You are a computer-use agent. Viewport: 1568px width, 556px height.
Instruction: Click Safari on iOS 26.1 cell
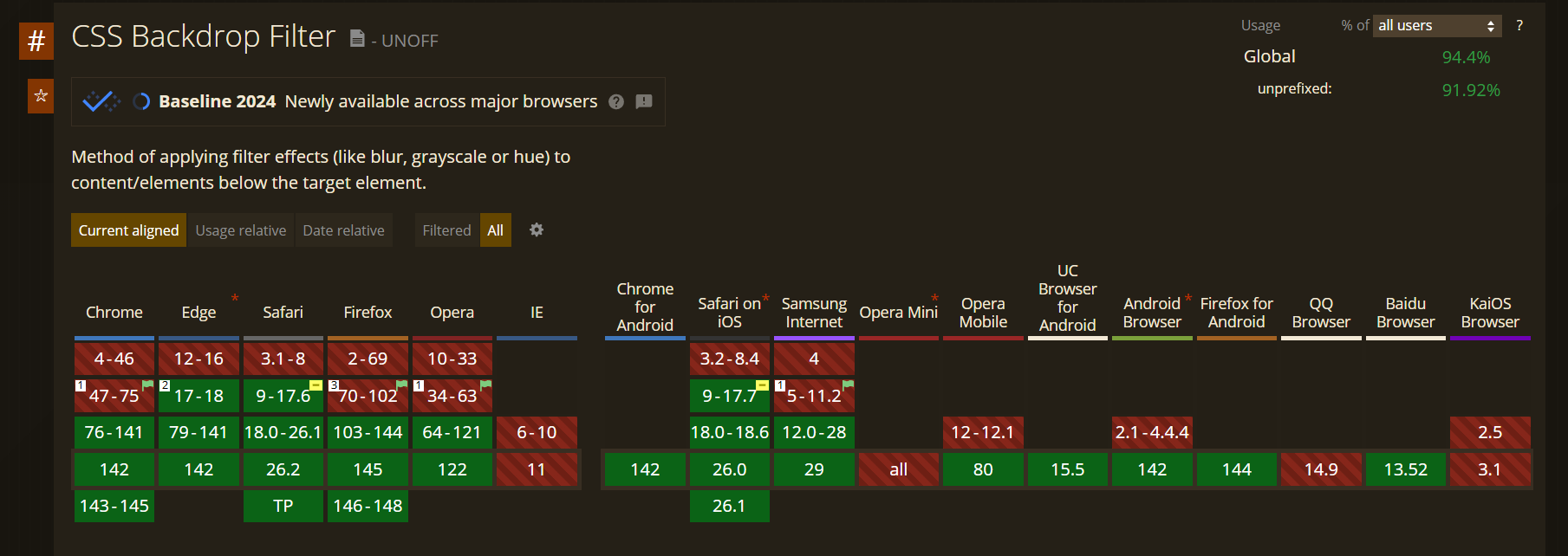pyautogui.click(x=730, y=506)
